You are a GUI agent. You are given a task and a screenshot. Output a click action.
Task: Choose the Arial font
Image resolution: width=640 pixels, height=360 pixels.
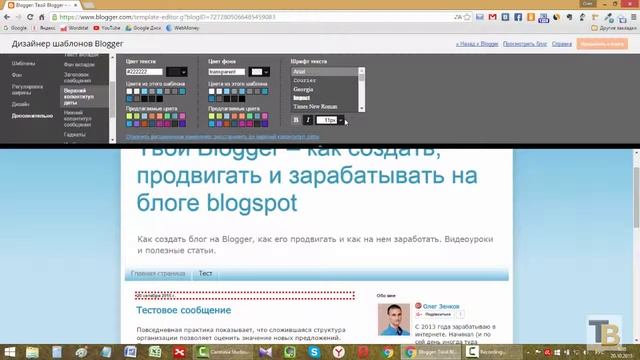[x=325, y=72]
